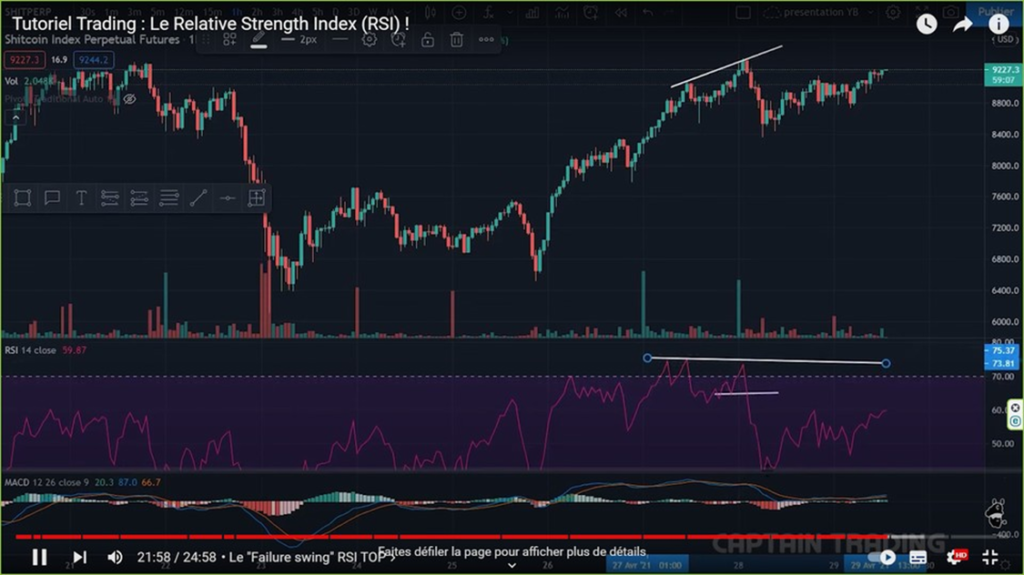
Task: Select the left handle of the RSI trendline
Action: click(x=647, y=358)
